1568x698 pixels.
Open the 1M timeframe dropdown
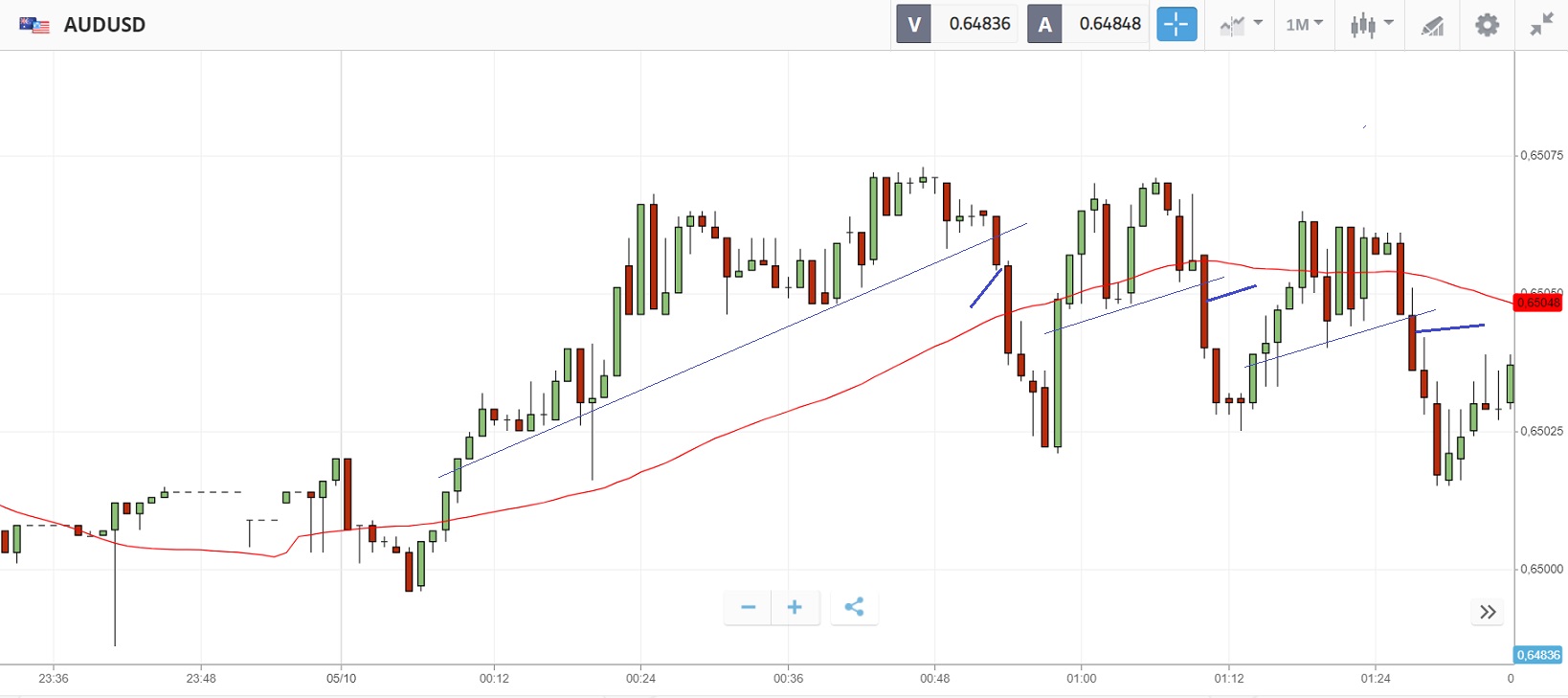pyautogui.click(x=1304, y=25)
